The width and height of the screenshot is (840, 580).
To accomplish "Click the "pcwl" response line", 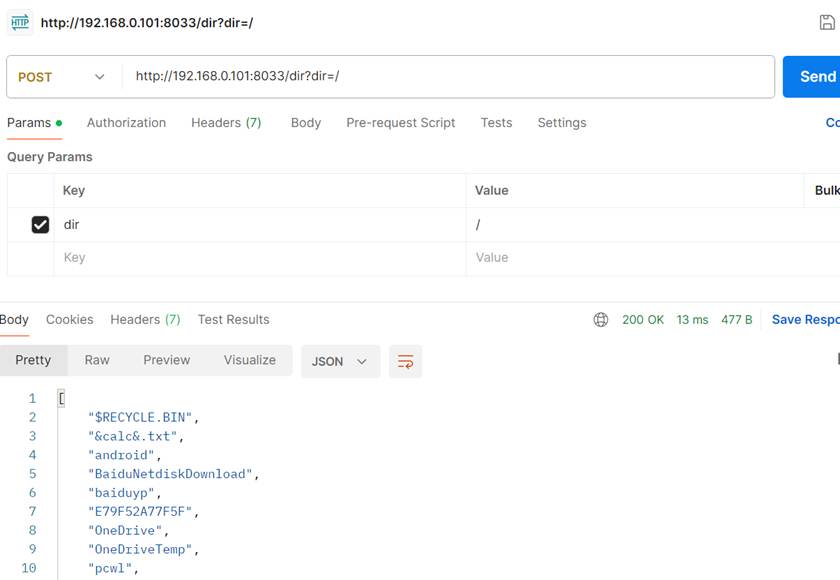I will (114, 568).
